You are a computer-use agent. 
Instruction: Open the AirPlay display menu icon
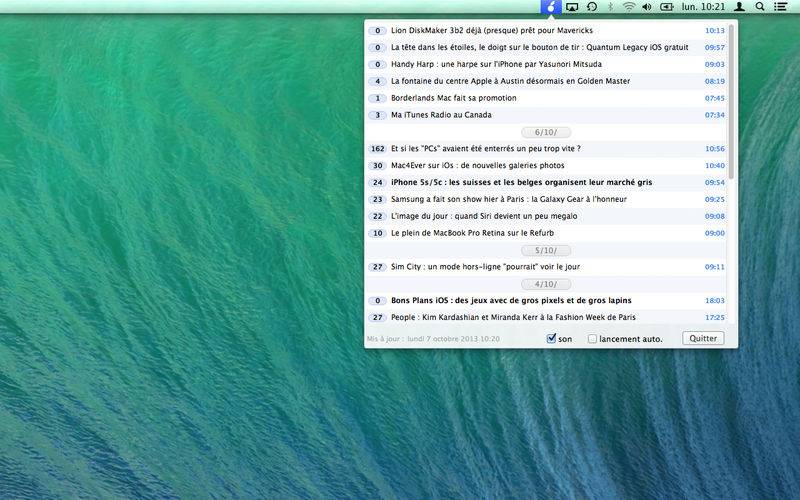pyautogui.click(x=572, y=7)
